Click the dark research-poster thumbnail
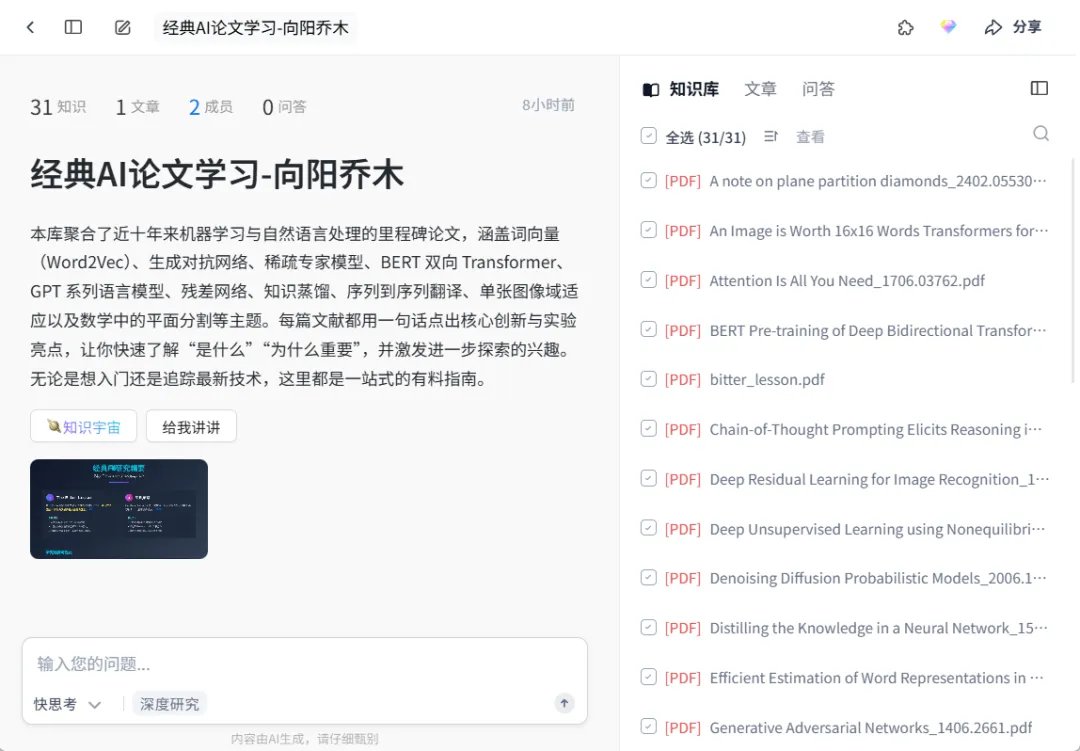 pyautogui.click(x=118, y=508)
